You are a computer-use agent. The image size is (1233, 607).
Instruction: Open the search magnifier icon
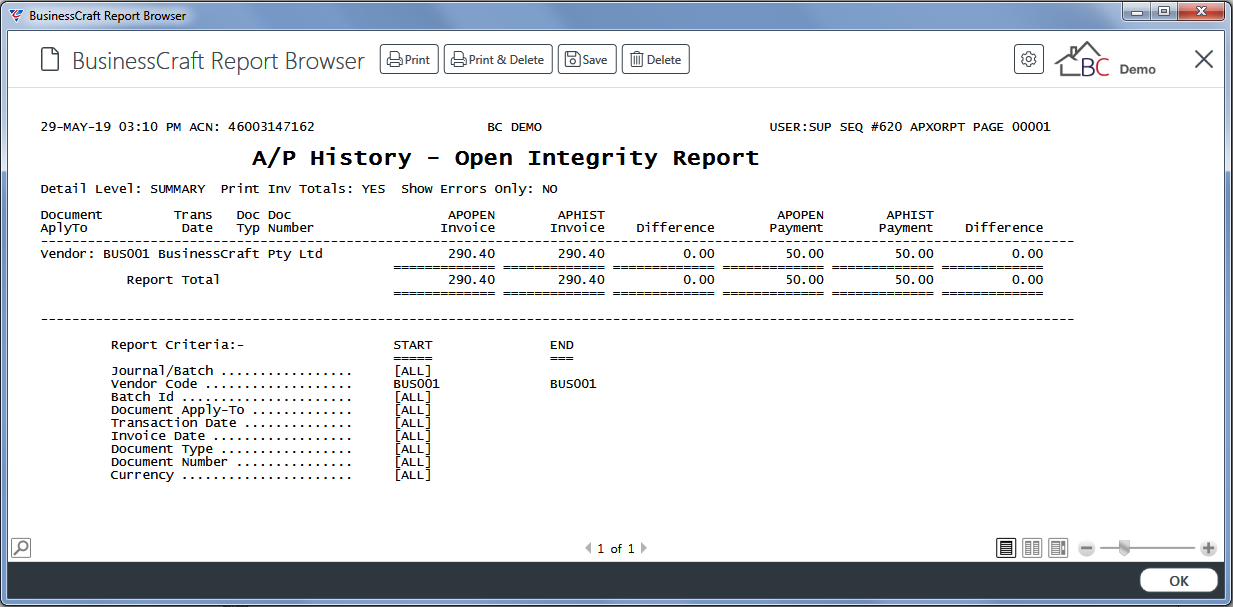[20, 548]
